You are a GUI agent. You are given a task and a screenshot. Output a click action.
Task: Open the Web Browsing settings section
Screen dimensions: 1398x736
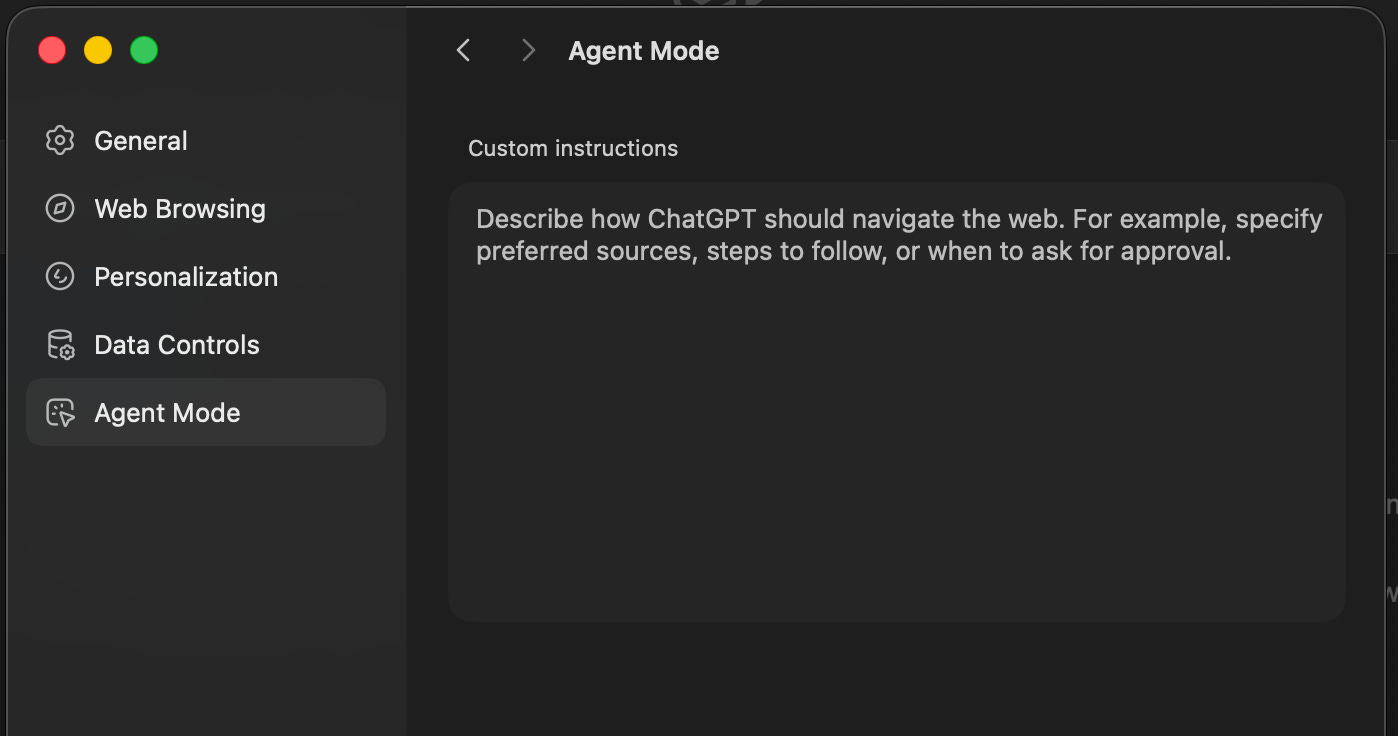[x=206, y=209]
